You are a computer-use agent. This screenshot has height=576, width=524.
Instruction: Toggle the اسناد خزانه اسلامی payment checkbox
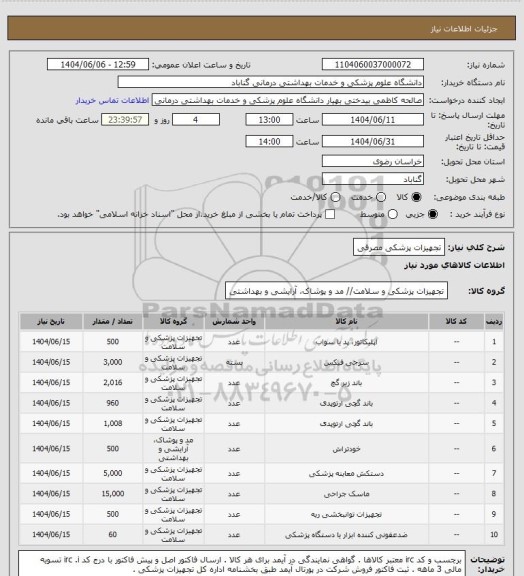(330, 214)
